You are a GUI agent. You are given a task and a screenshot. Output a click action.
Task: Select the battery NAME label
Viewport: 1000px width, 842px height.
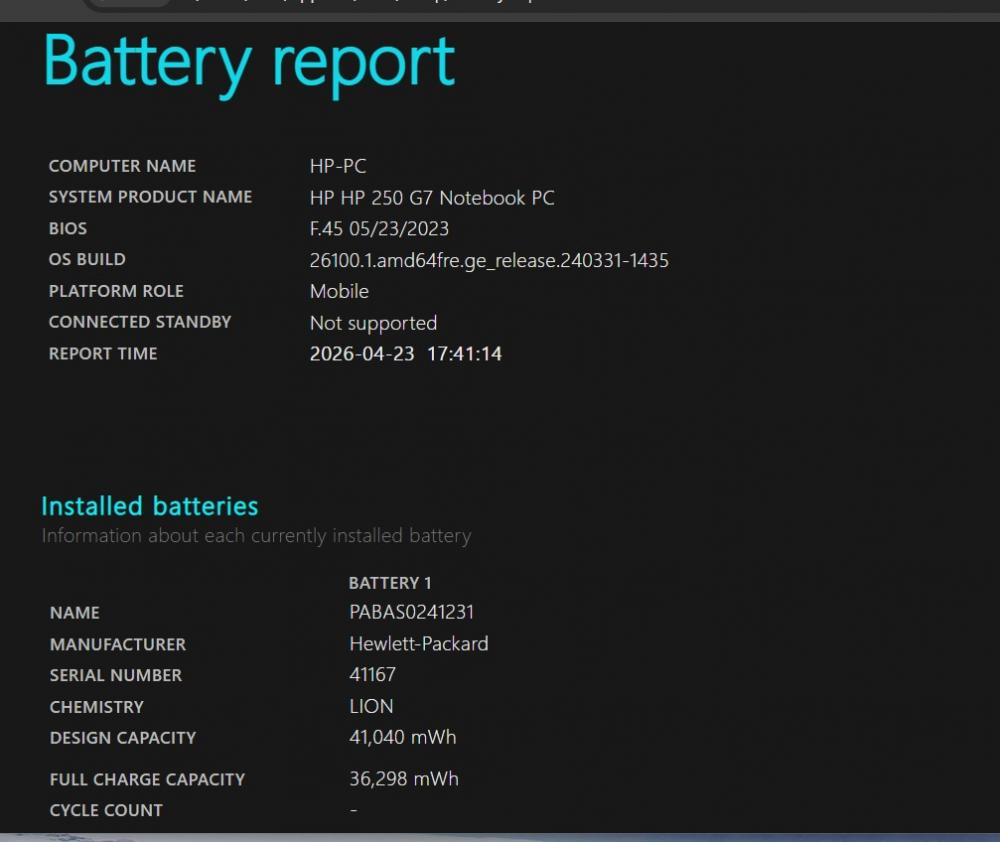(75, 613)
